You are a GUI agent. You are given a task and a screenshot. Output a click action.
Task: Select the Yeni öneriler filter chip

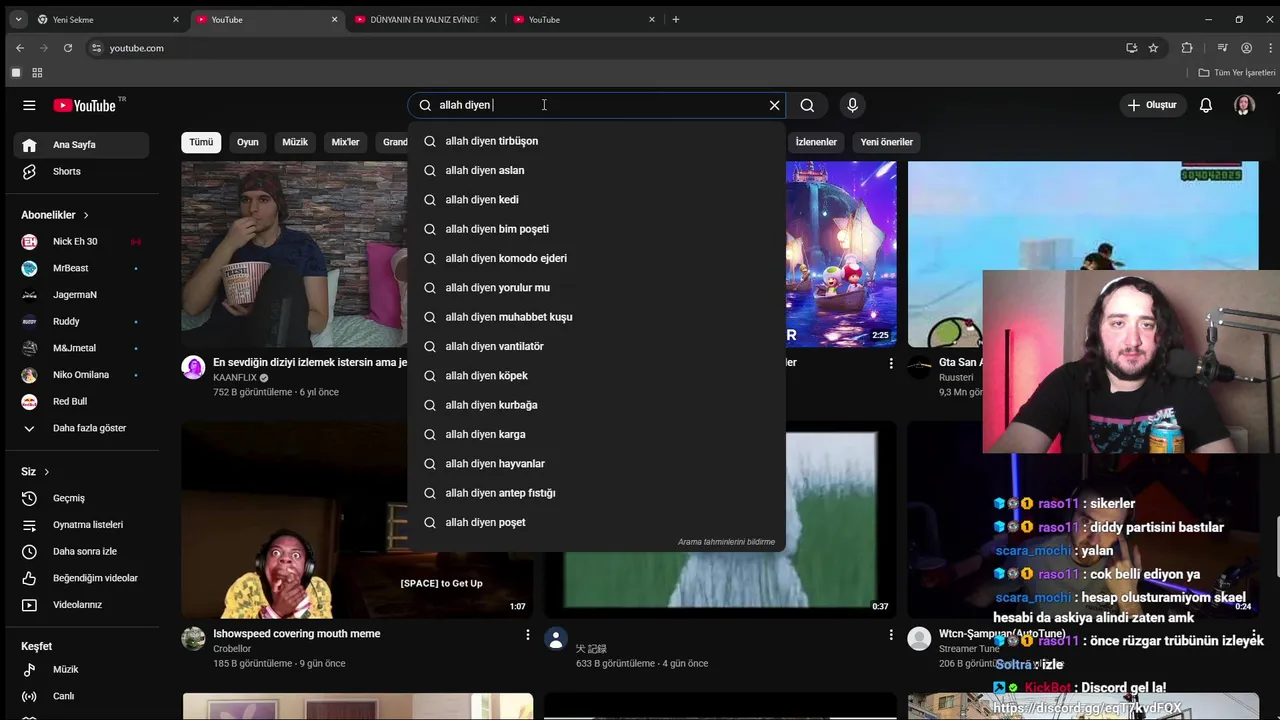point(887,142)
